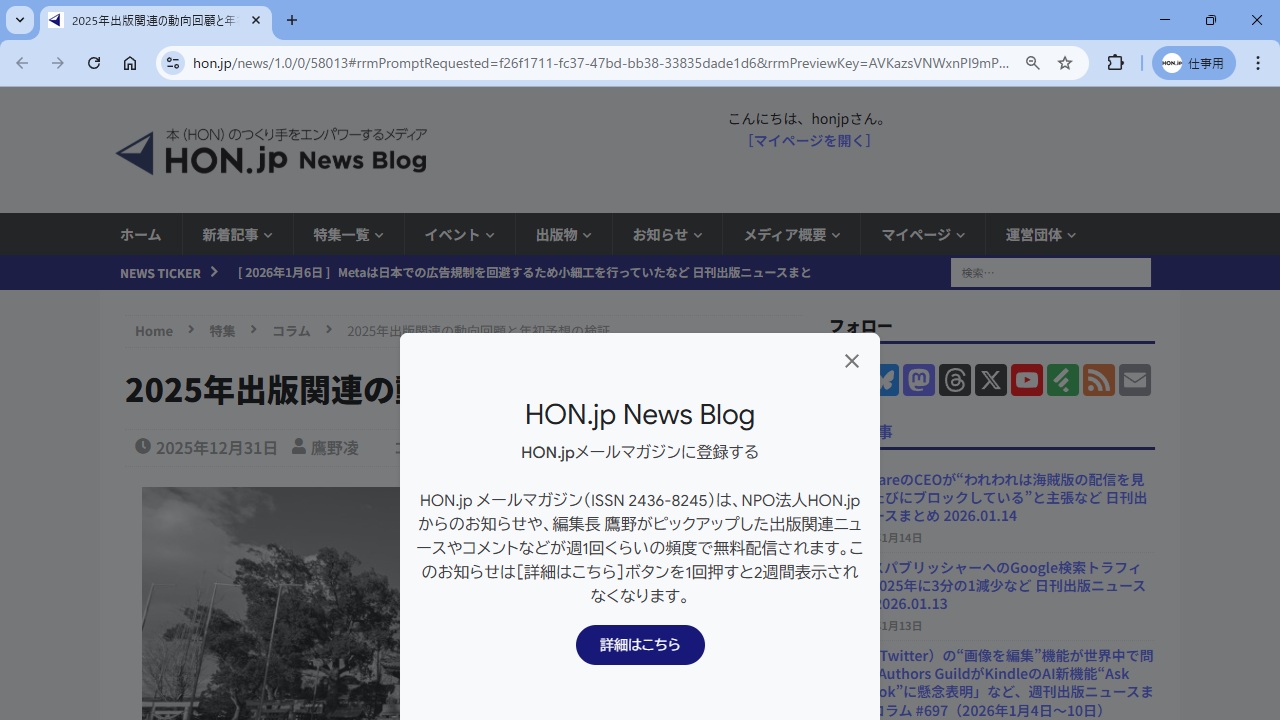Image resolution: width=1280 pixels, height=720 pixels.
Task: Expand the 特集一覧 dropdown menu
Action: (348, 235)
